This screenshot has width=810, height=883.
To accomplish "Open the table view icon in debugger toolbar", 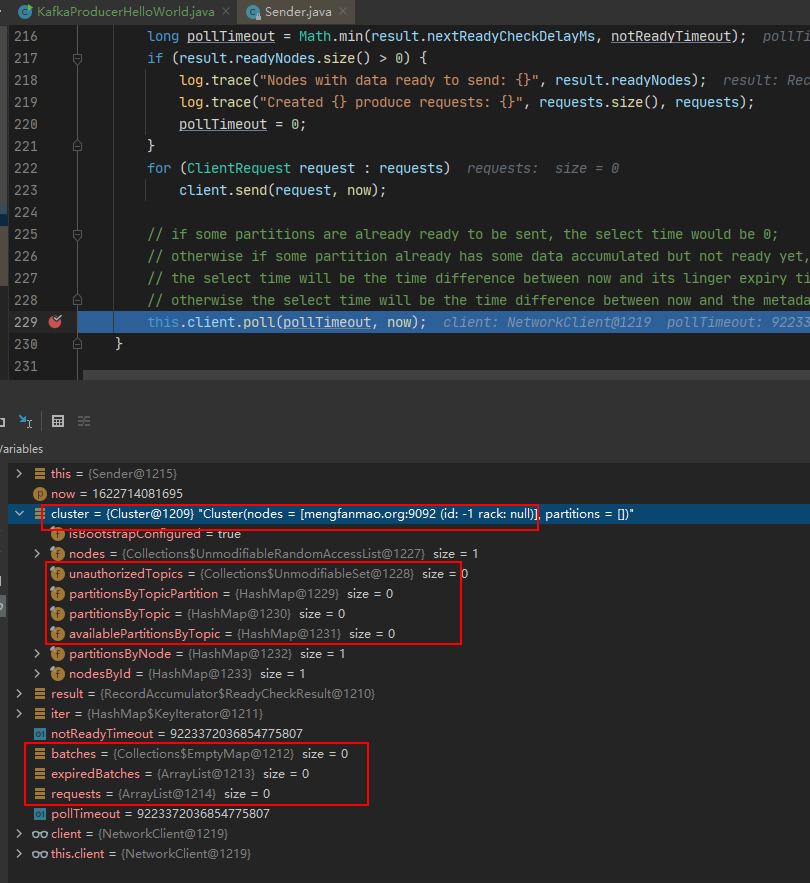I will click(x=58, y=421).
